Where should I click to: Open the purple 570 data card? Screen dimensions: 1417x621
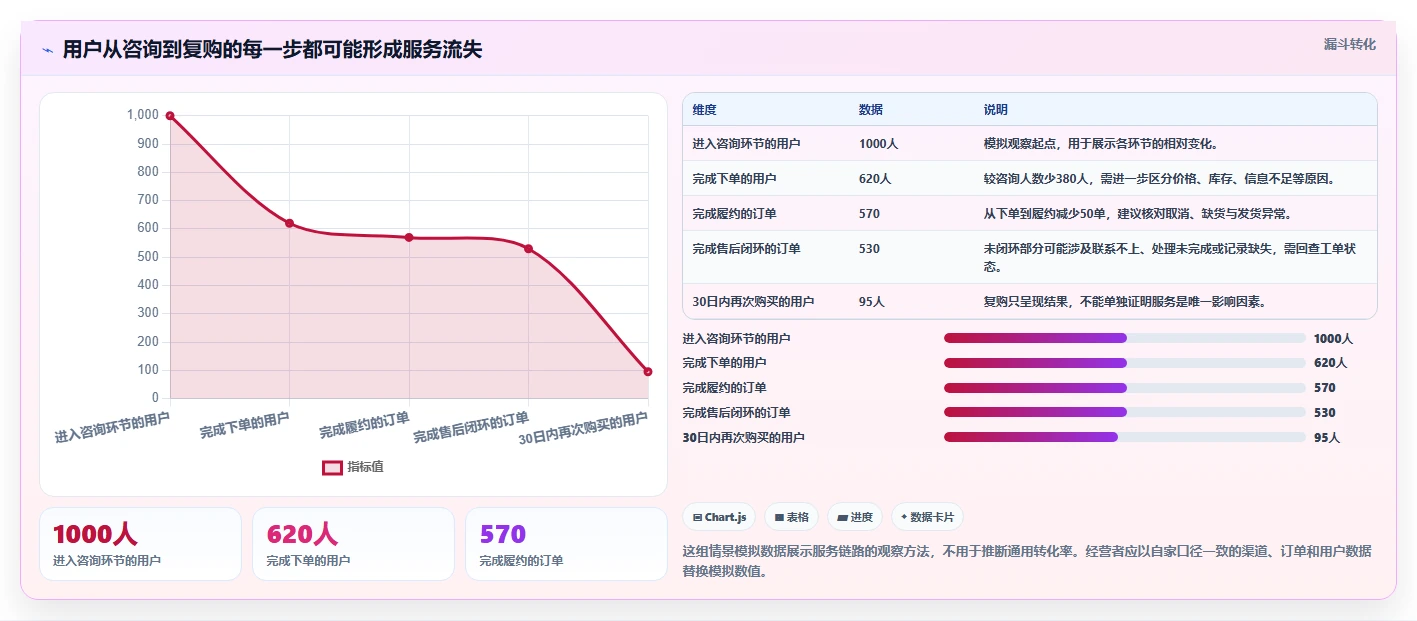(x=566, y=544)
